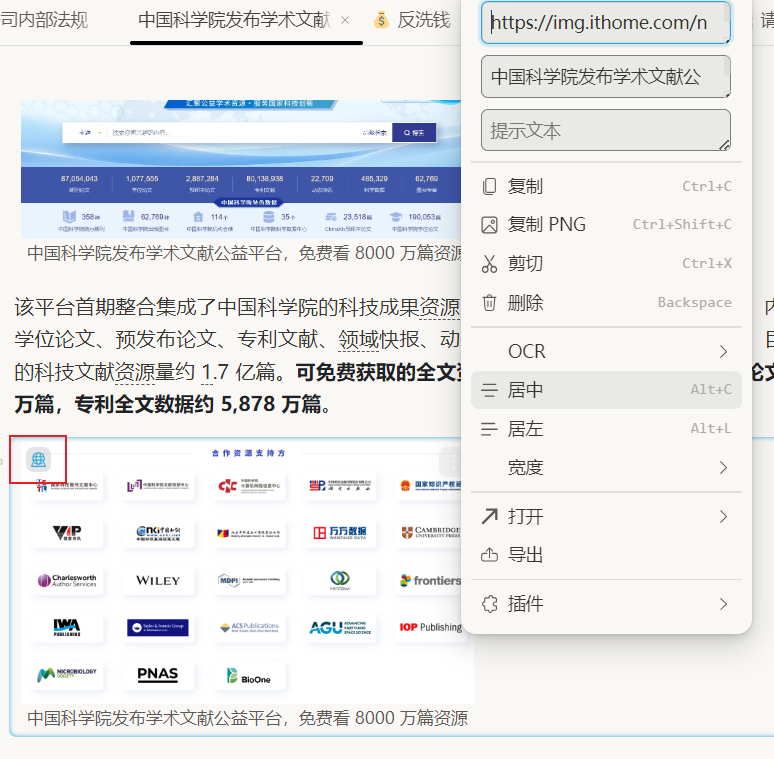The image size is (774, 759).
Task: Expand the 打开 submenu arrow
Action: pos(723,516)
